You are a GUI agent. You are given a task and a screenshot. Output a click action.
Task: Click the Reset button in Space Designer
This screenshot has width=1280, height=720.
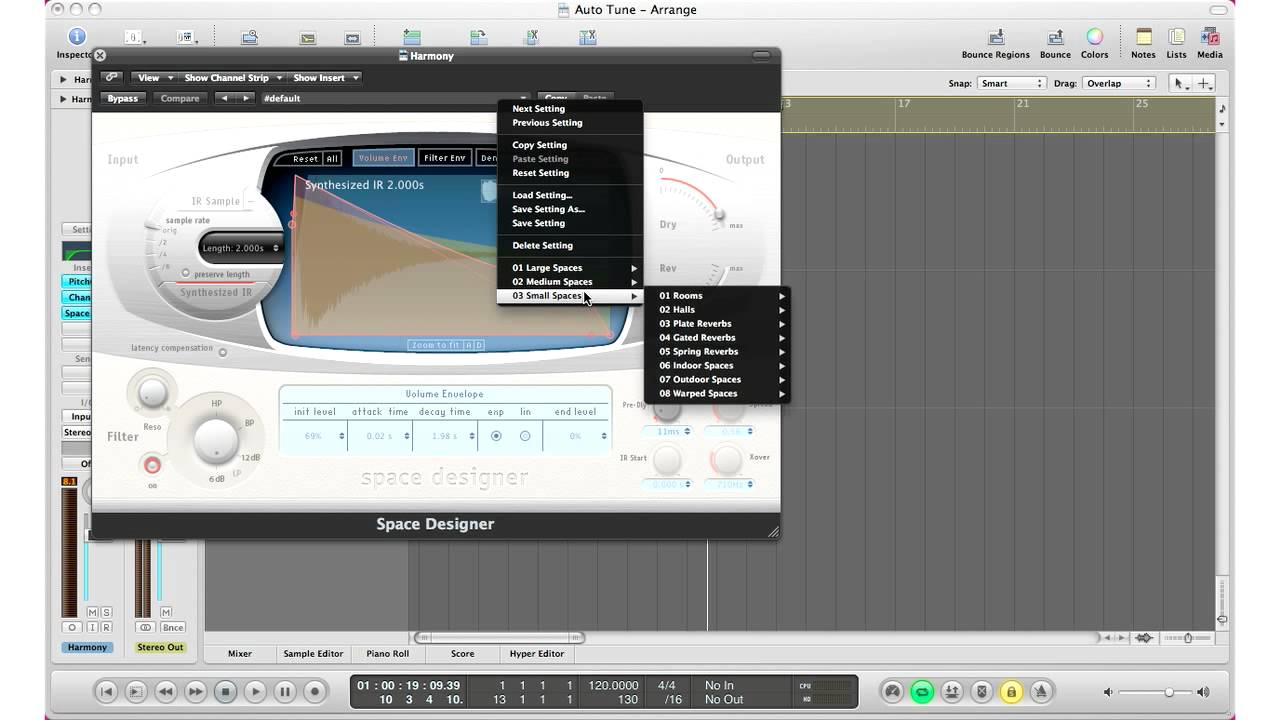pos(306,159)
